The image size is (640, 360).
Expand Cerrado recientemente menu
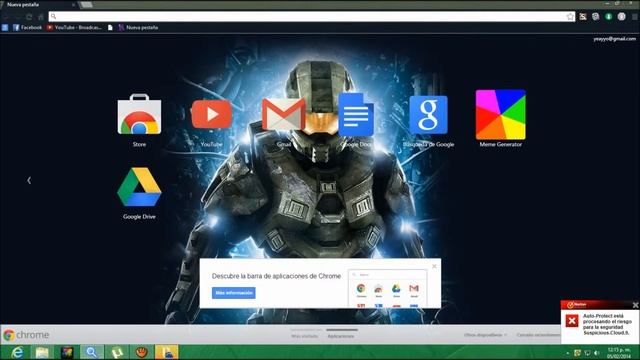538,335
